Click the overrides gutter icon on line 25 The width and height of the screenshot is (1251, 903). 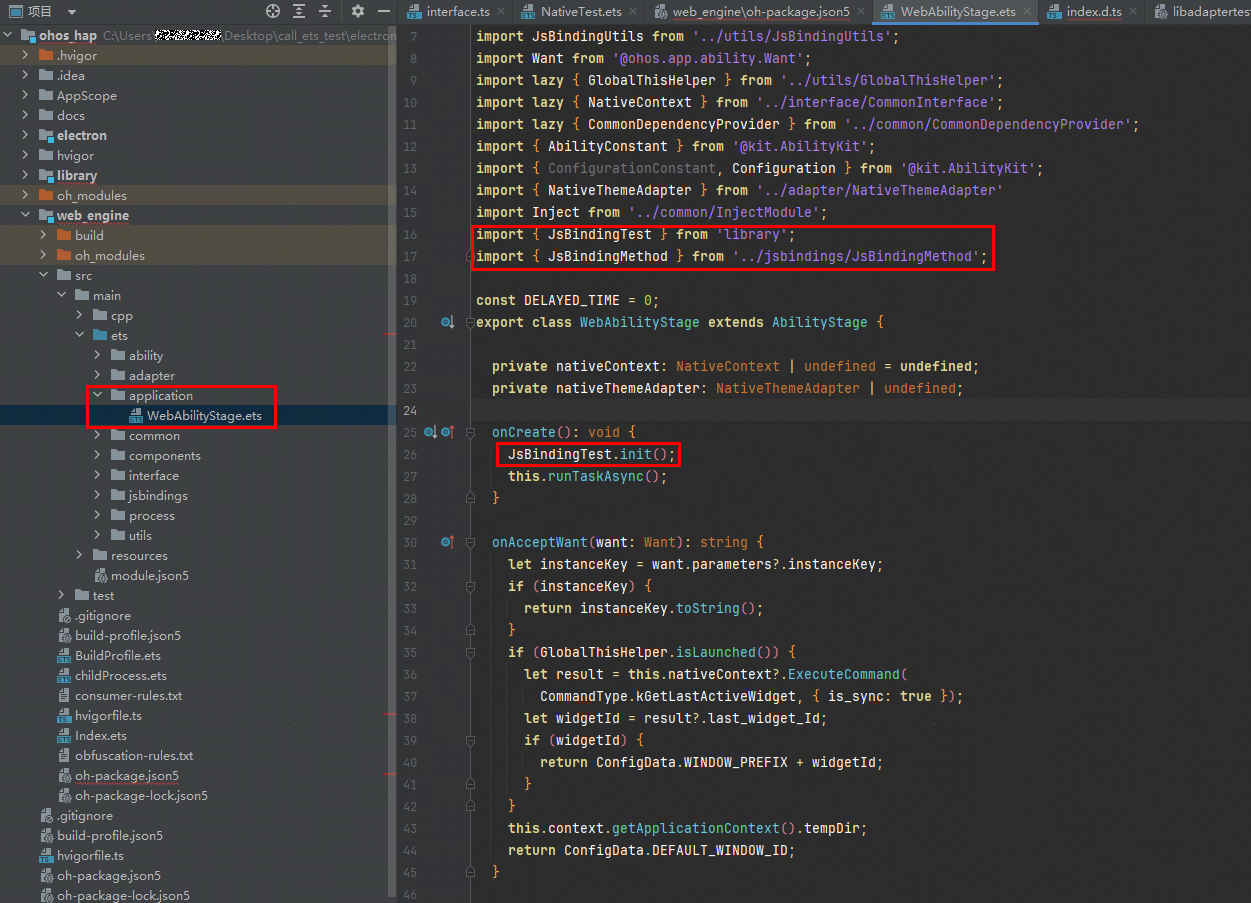click(x=447, y=432)
